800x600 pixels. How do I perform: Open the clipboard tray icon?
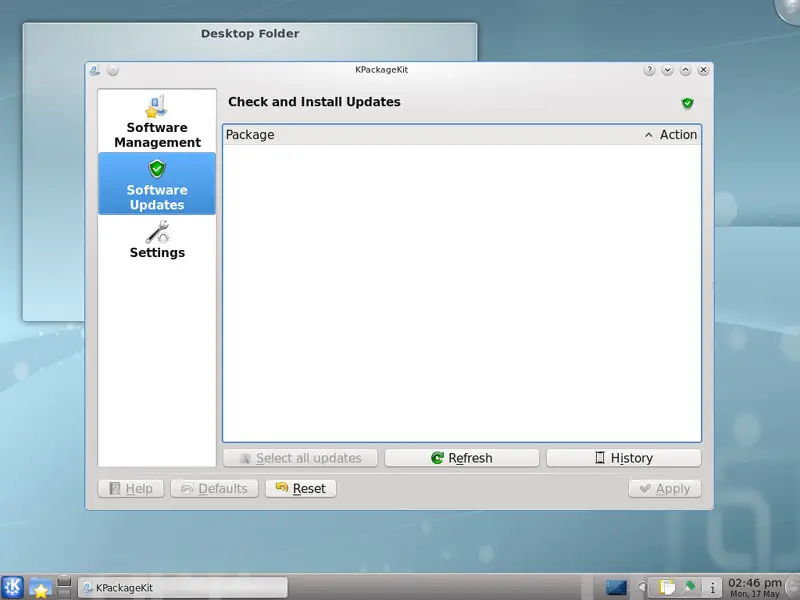tap(666, 587)
